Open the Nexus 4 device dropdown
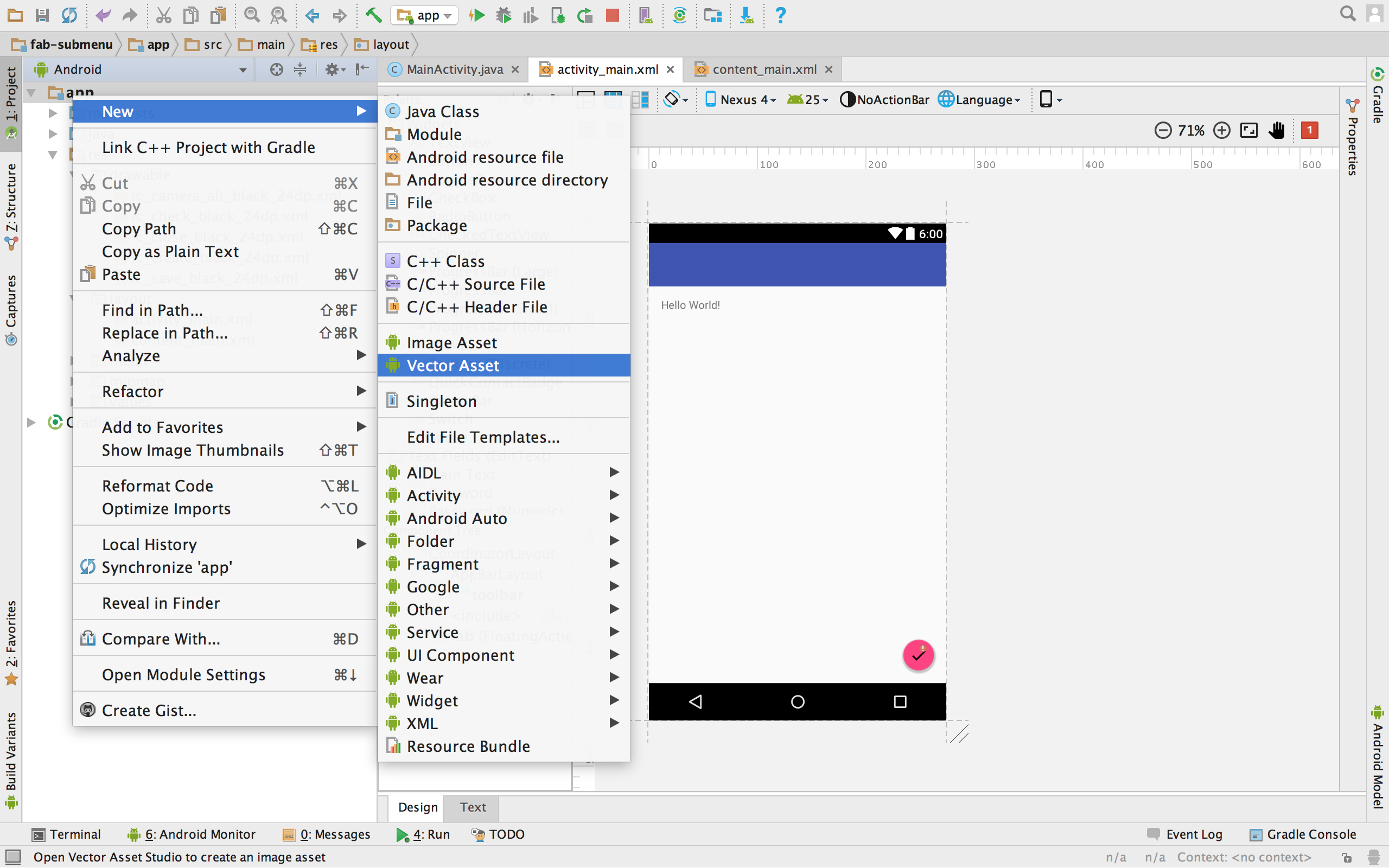Viewport: 1389px width, 868px height. pos(741,100)
